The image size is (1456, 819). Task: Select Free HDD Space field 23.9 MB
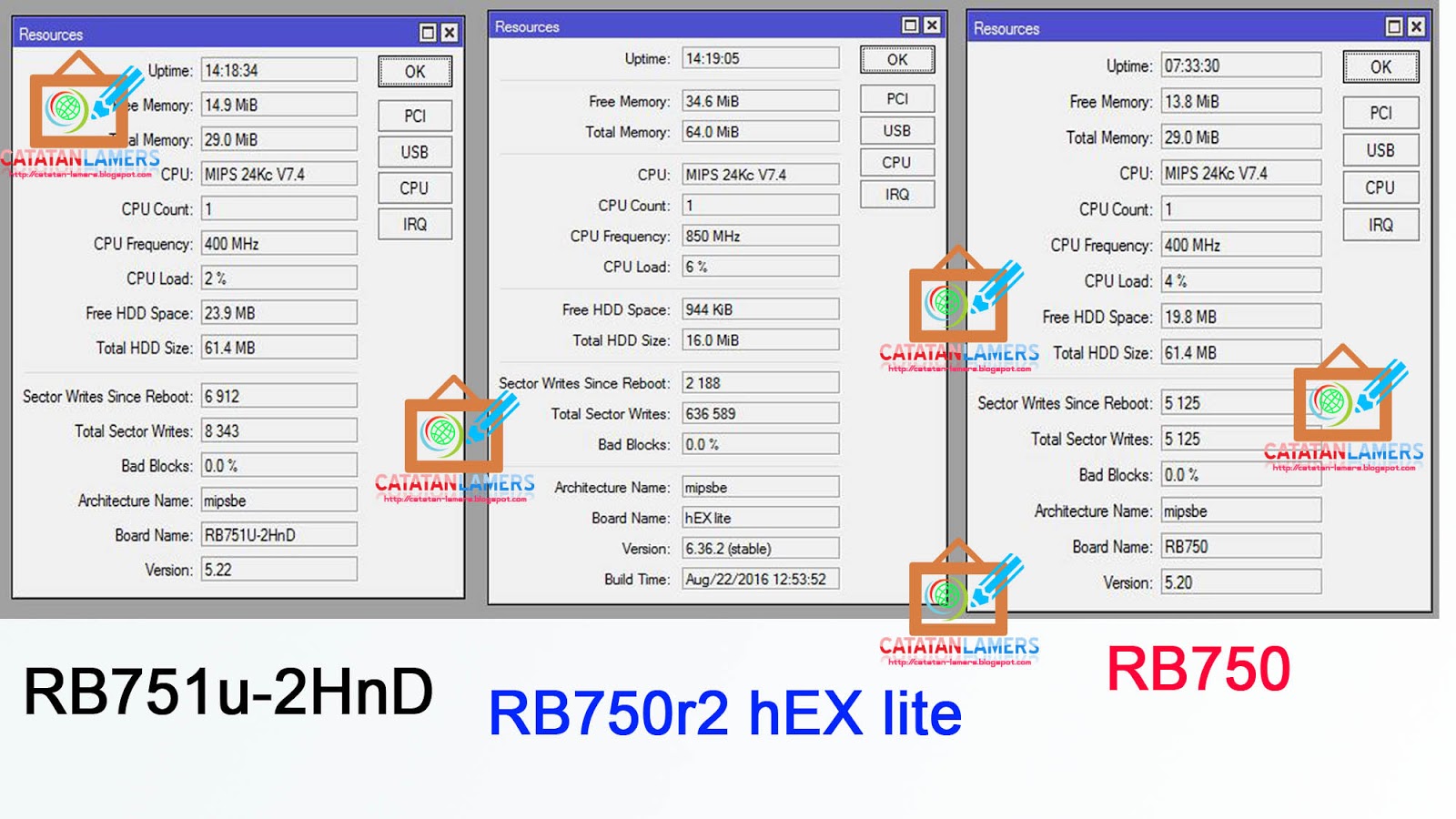(279, 313)
